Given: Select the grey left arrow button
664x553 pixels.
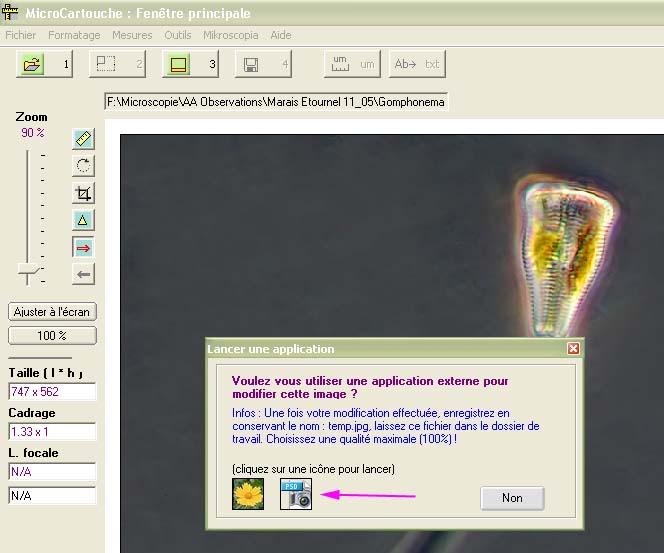Looking at the screenshot, I should (x=83, y=274).
